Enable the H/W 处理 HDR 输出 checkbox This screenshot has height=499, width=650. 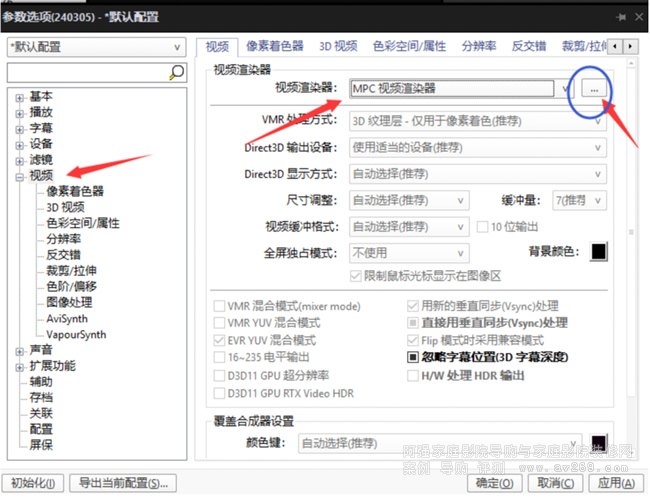click(414, 375)
